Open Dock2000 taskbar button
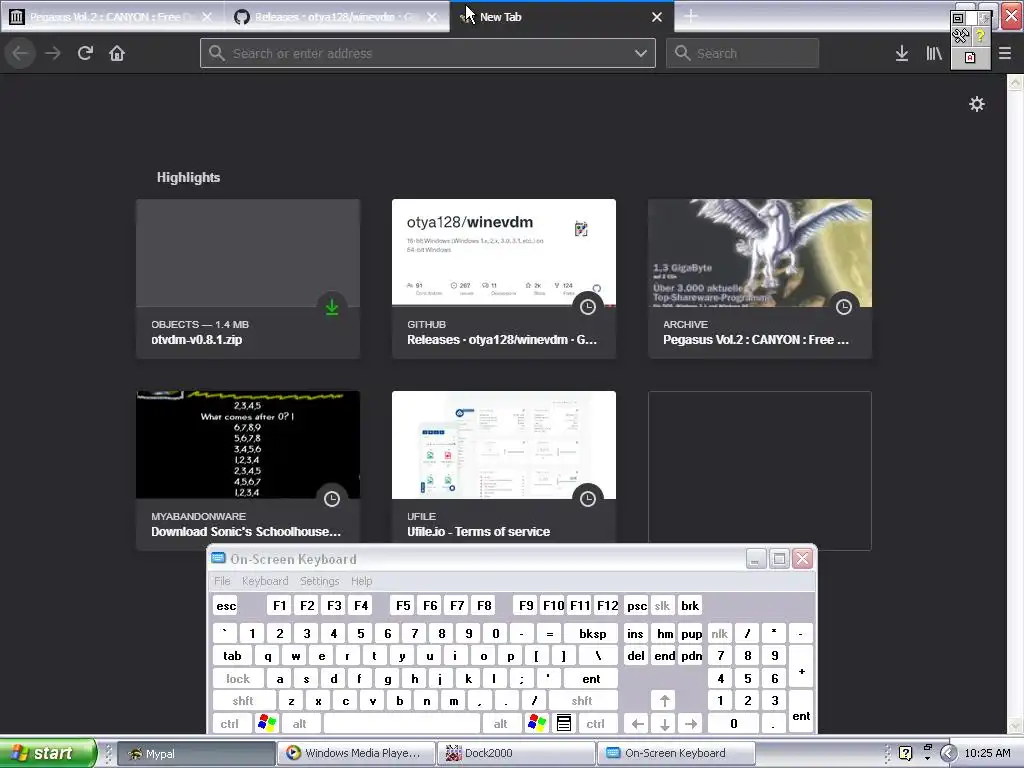Screen dimensions: 1024x768 (516, 753)
